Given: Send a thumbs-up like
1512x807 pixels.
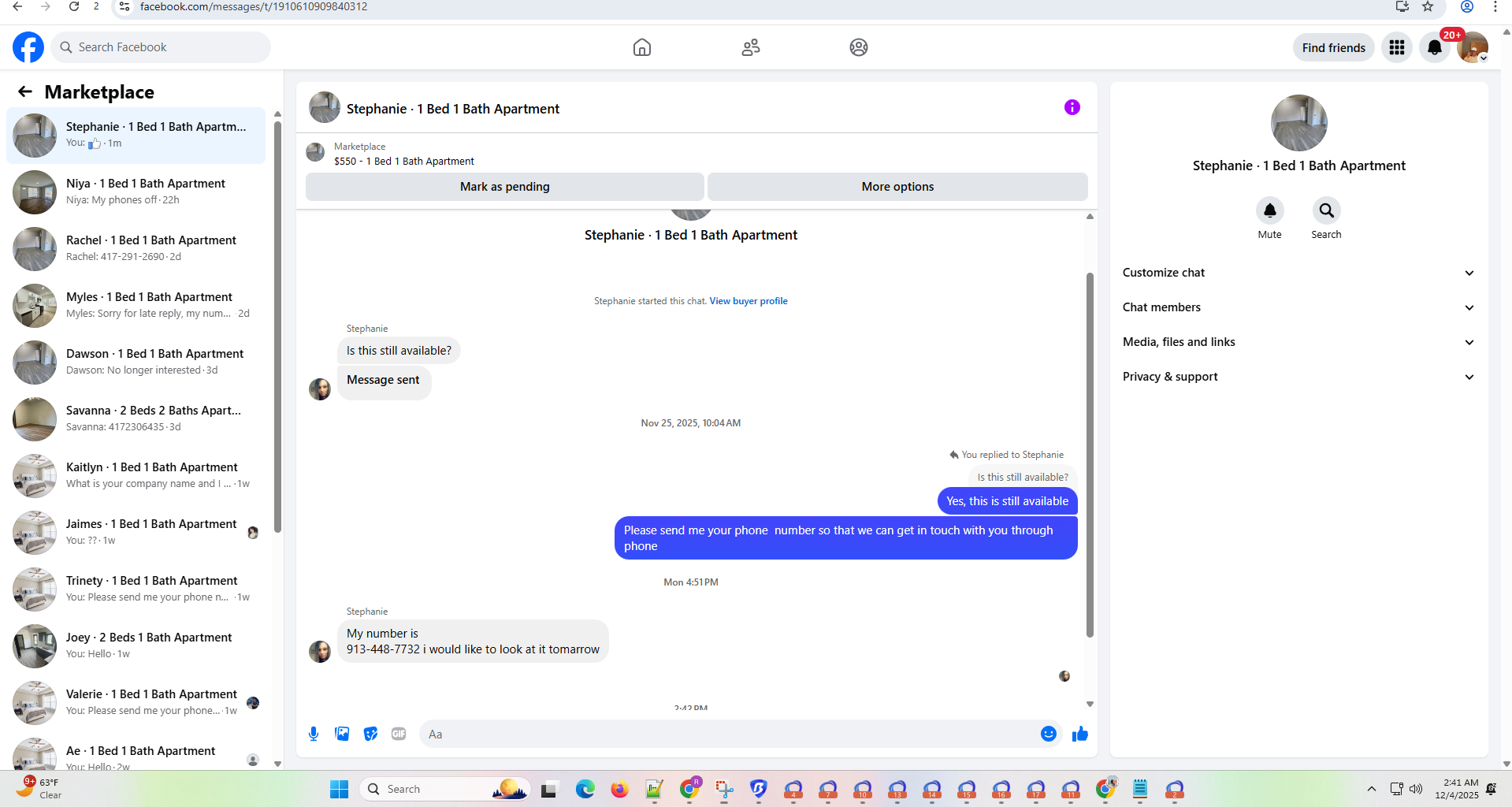Looking at the screenshot, I should (1079, 734).
